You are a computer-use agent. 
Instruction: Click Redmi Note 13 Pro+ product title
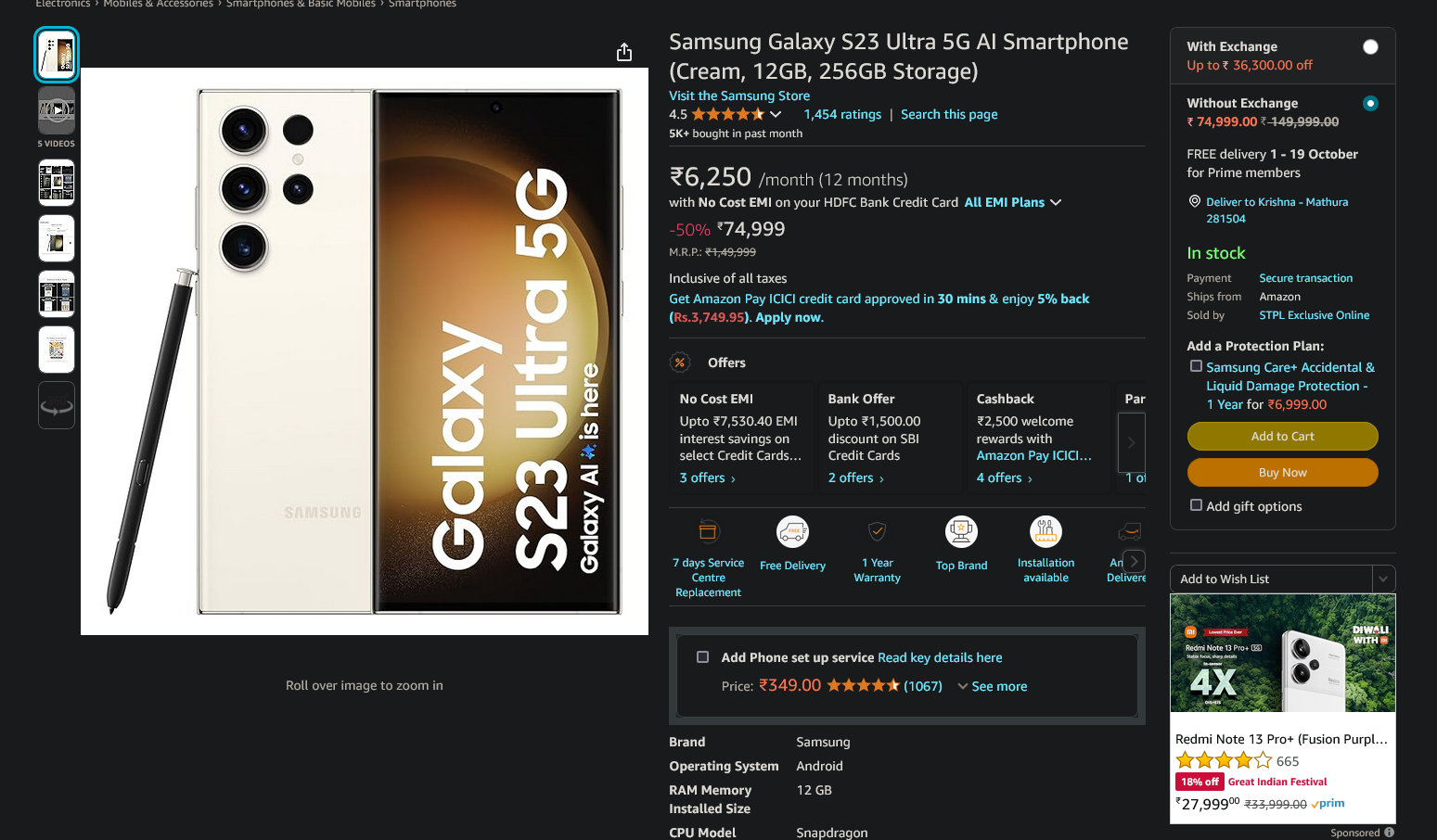(1281, 739)
